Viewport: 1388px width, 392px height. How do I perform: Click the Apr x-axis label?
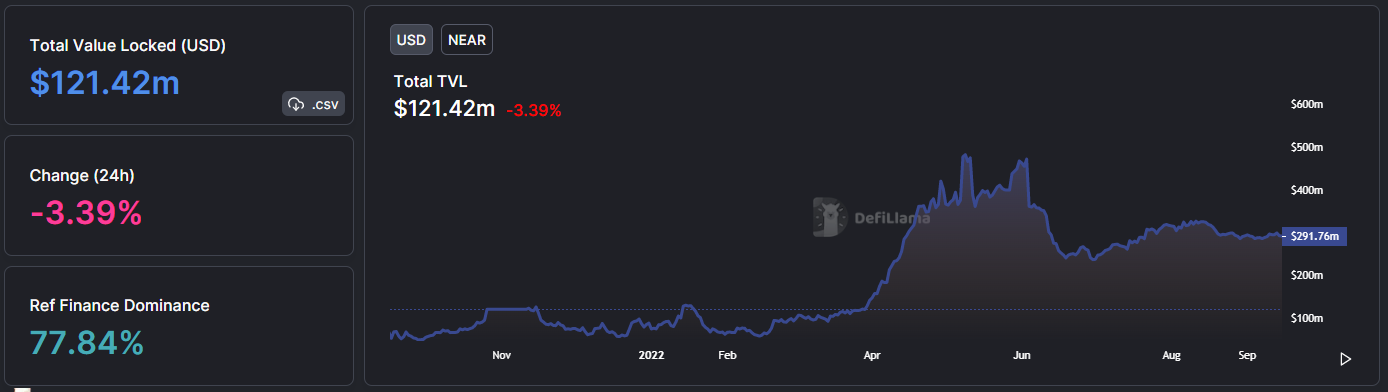(x=873, y=355)
